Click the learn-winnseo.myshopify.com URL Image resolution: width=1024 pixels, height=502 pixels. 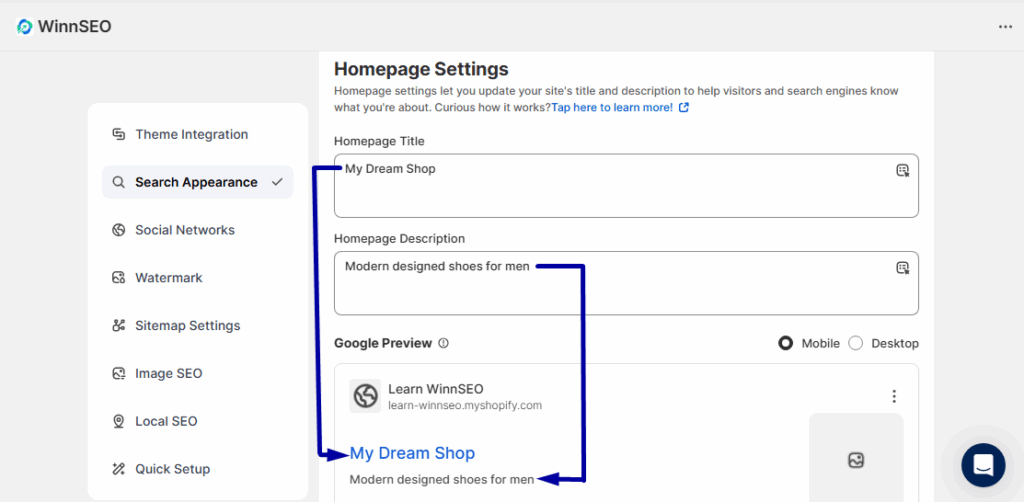(x=465, y=405)
